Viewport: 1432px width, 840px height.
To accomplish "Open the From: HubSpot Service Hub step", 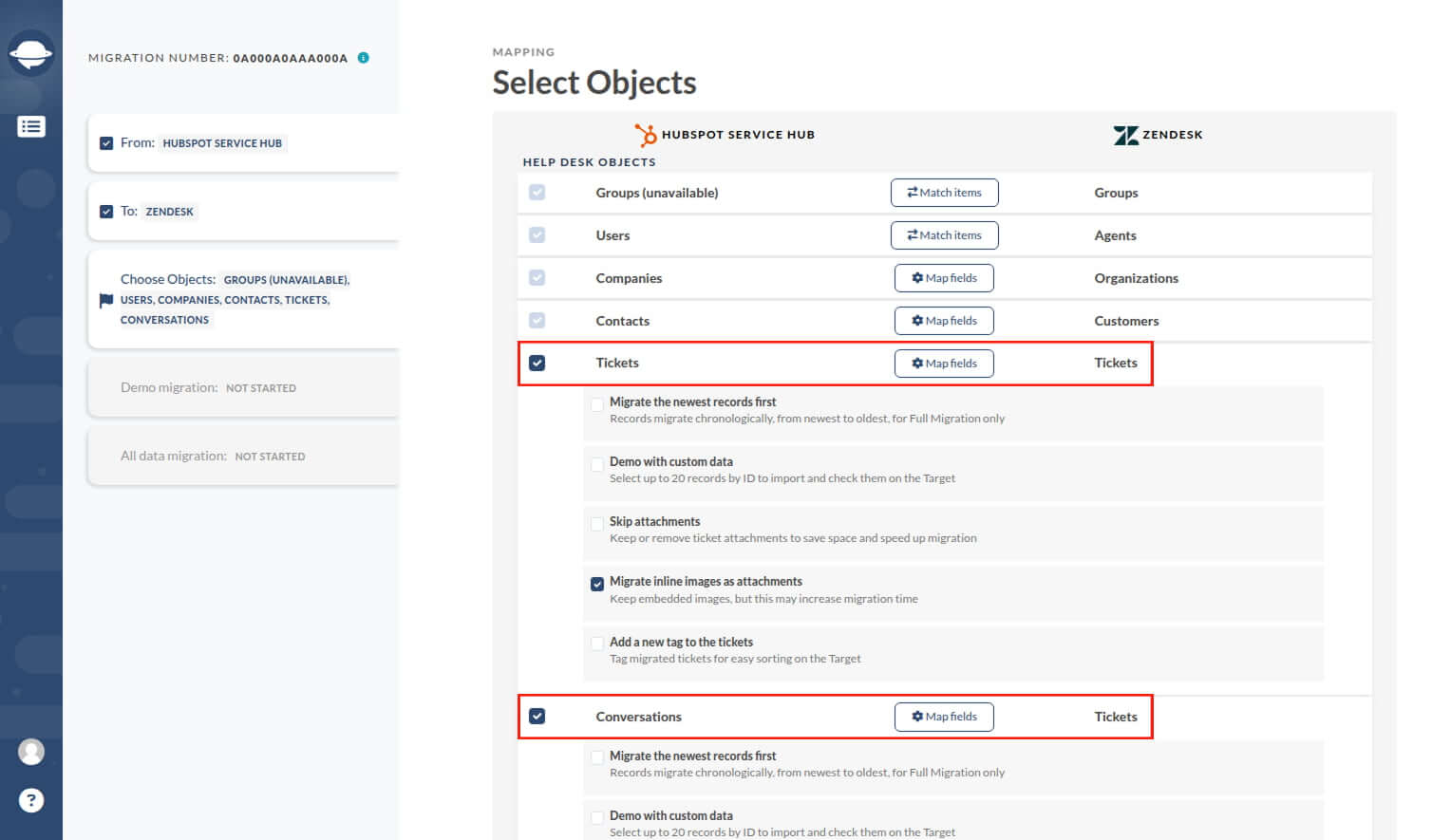I will coord(243,143).
